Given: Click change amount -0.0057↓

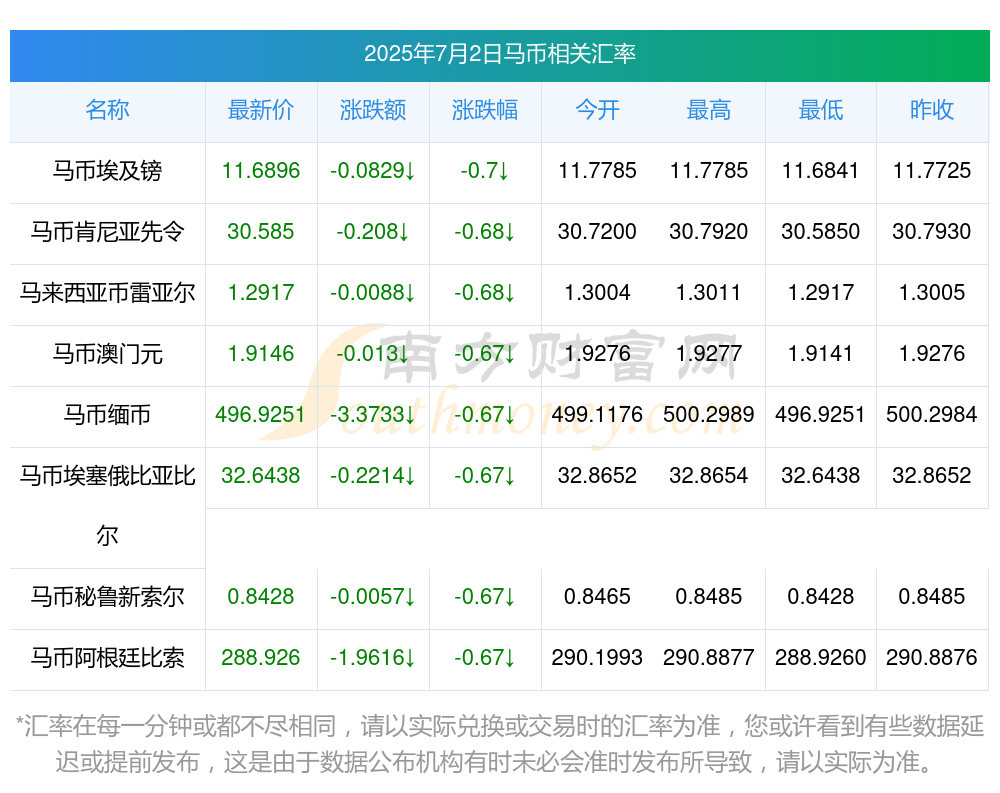Looking at the screenshot, I should click(x=373, y=597).
